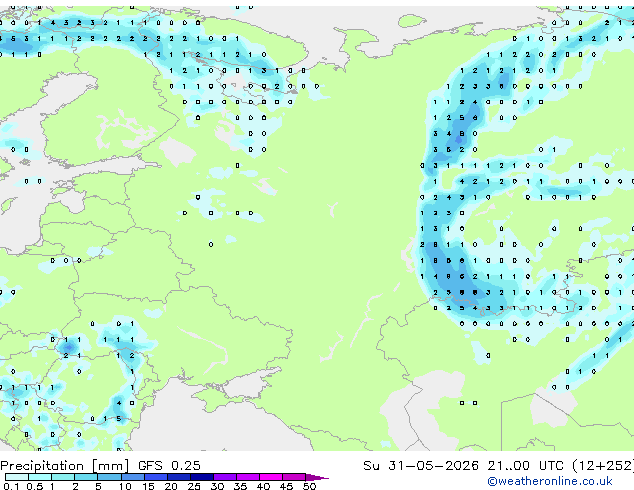Click the '(12+252)' forecast offset text
Viewport: 634px width, 490px height.
coord(603,466)
